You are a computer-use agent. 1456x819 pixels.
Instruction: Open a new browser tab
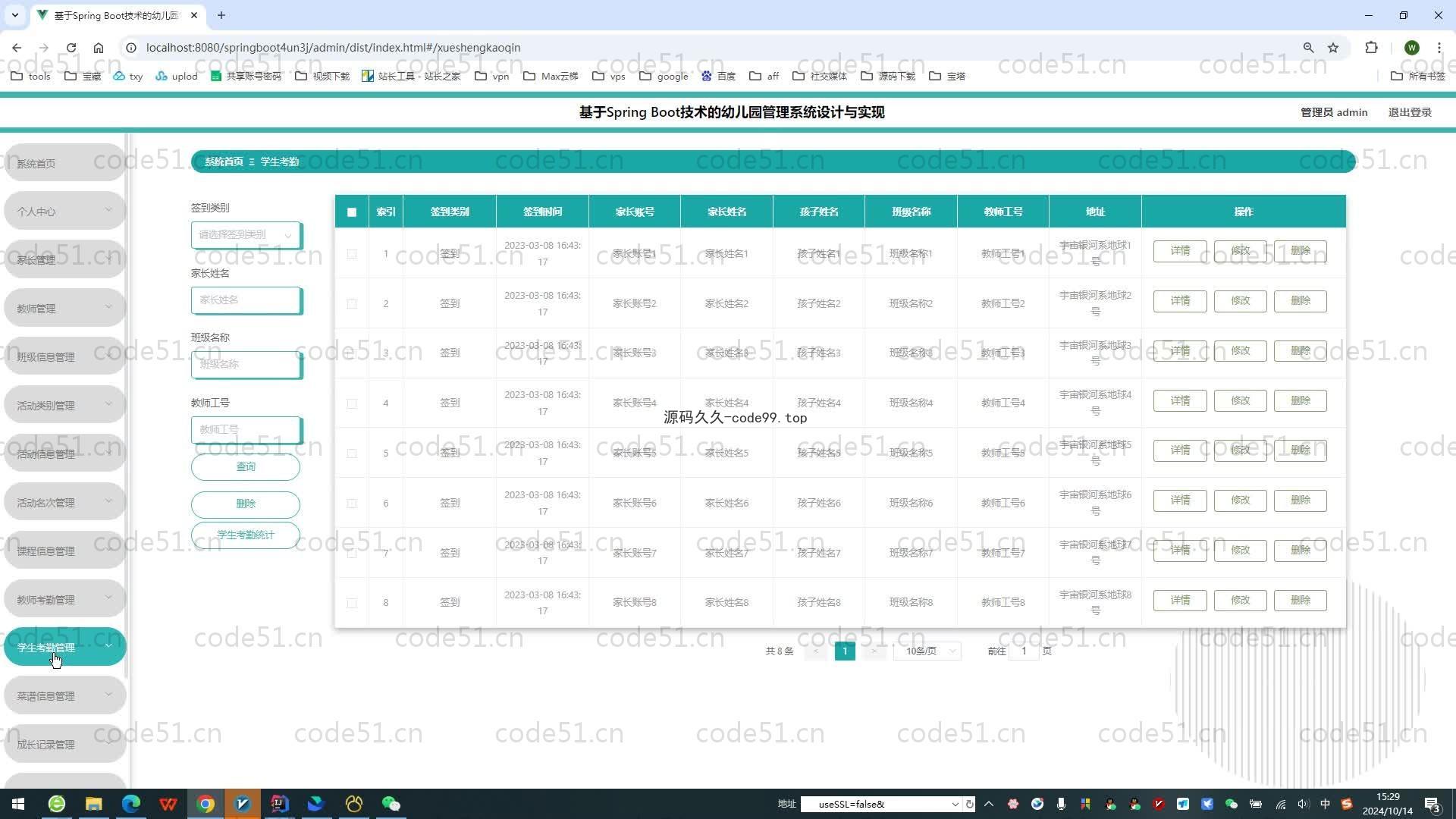[221, 15]
